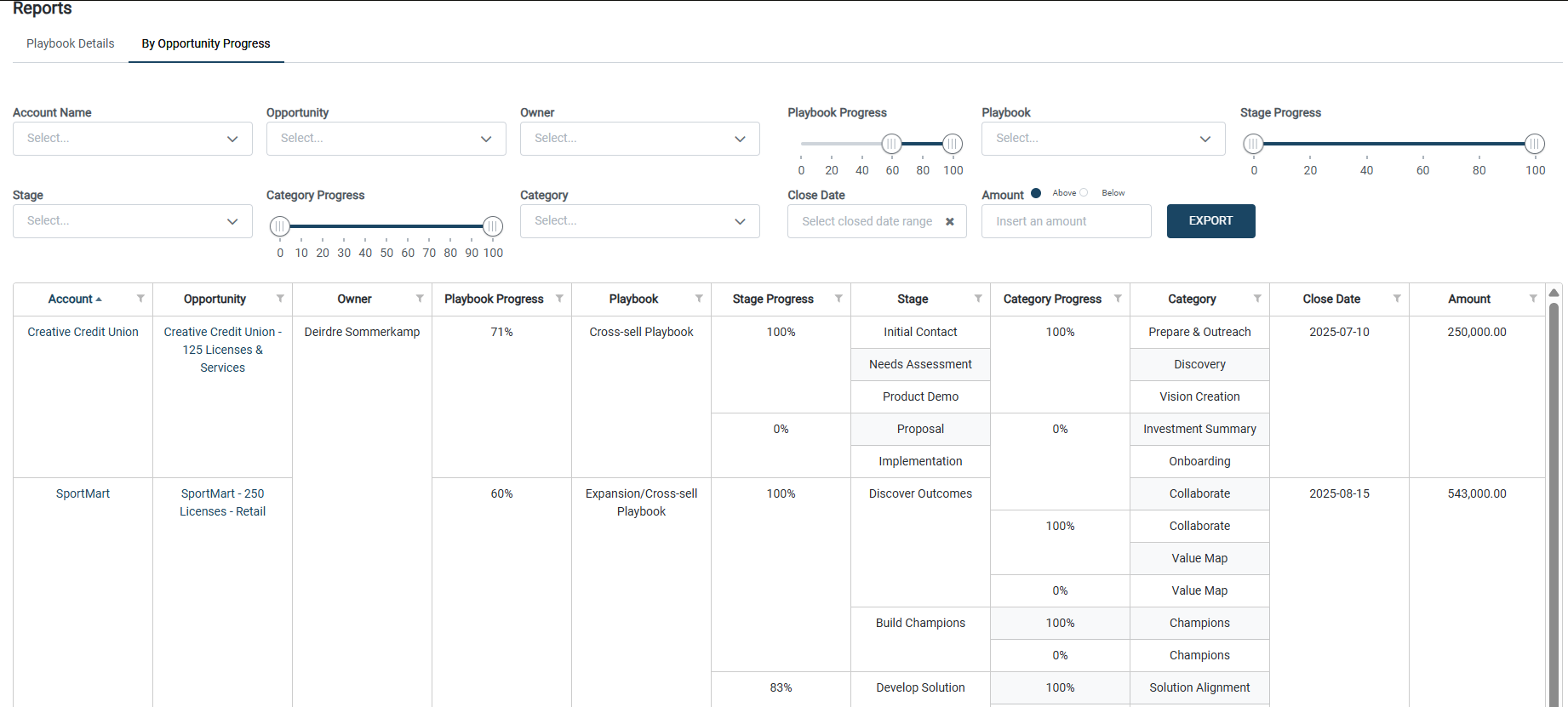Filter the Playbook Progress column
This screenshot has height=707, width=1568.
(x=559, y=299)
